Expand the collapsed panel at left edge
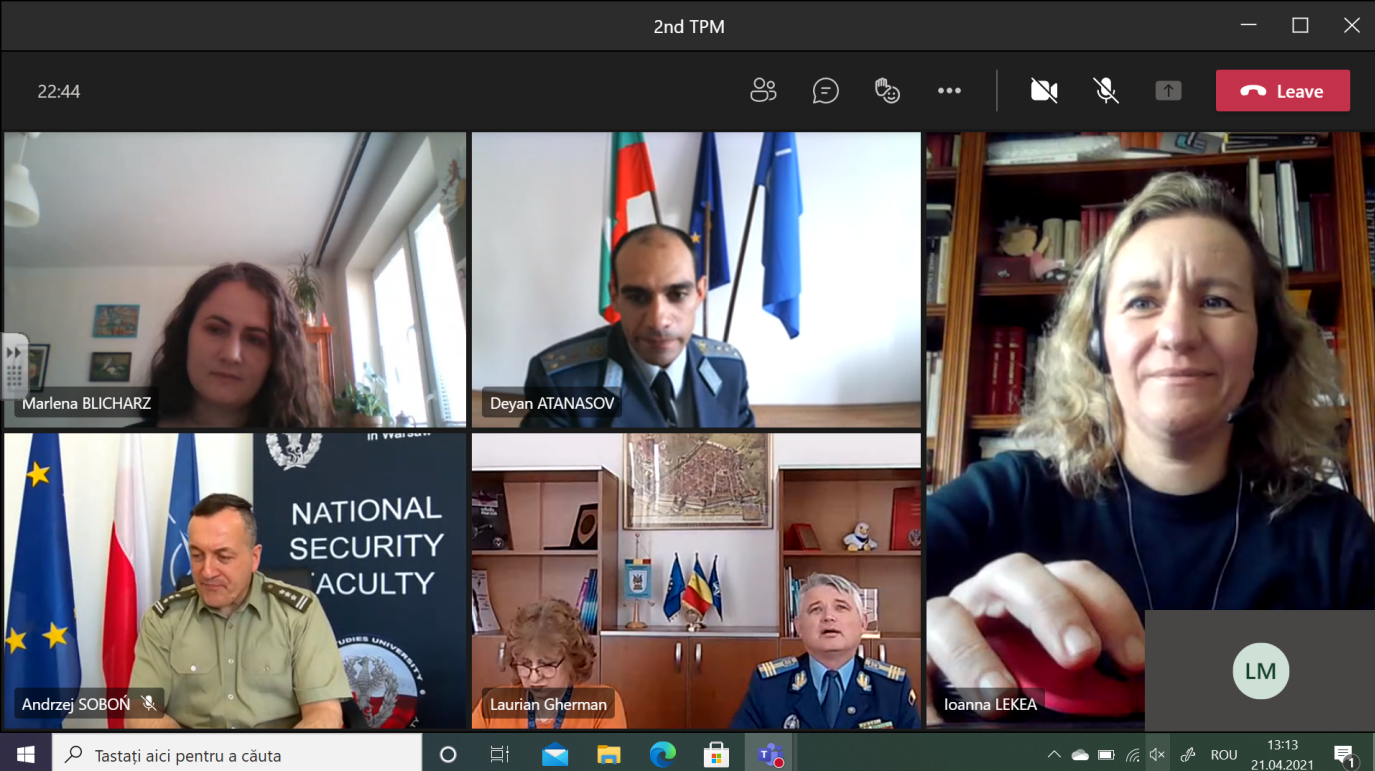Screen dimensions: 1375x771 14,353
